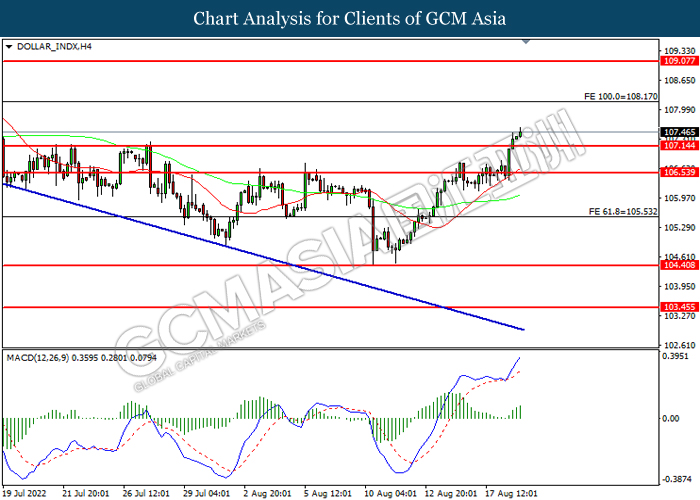This screenshot has width=700, height=500.
Task: Click the 108.650 price scale value
Action: click(680, 80)
